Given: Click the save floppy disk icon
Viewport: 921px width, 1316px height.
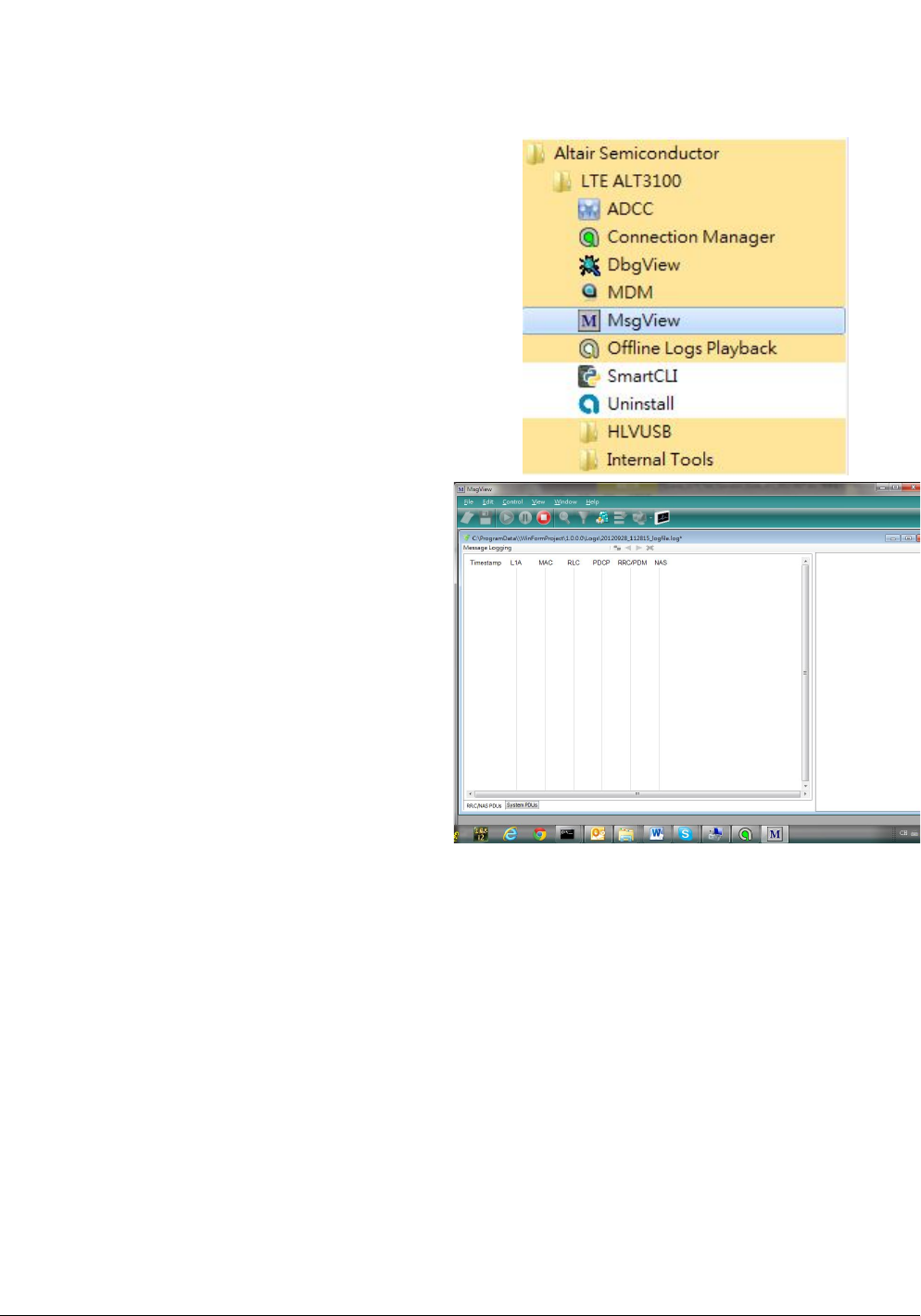Looking at the screenshot, I should tap(486, 518).
